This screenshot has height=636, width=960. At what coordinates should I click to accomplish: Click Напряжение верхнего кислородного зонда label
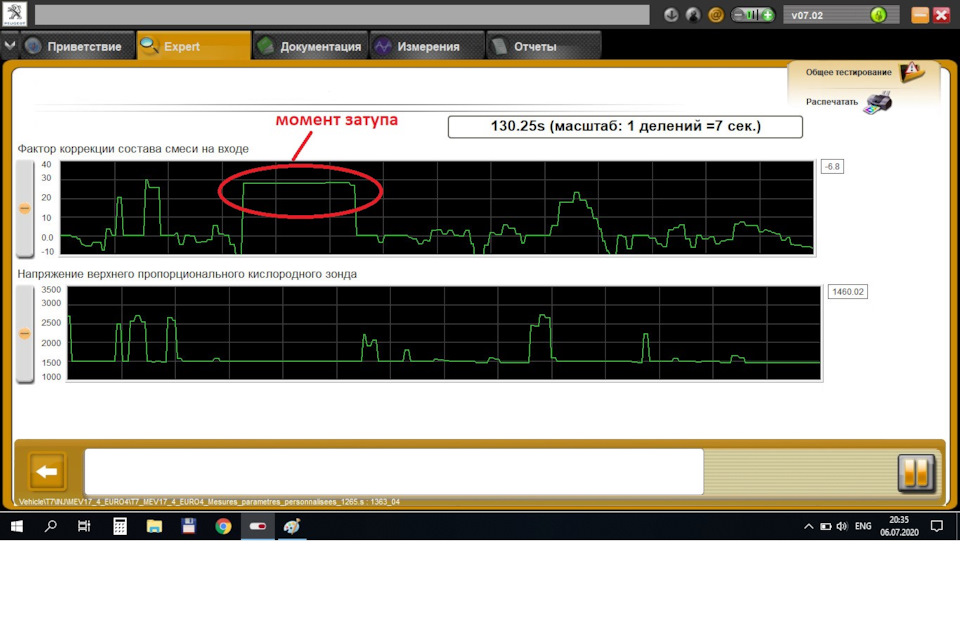(187, 274)
